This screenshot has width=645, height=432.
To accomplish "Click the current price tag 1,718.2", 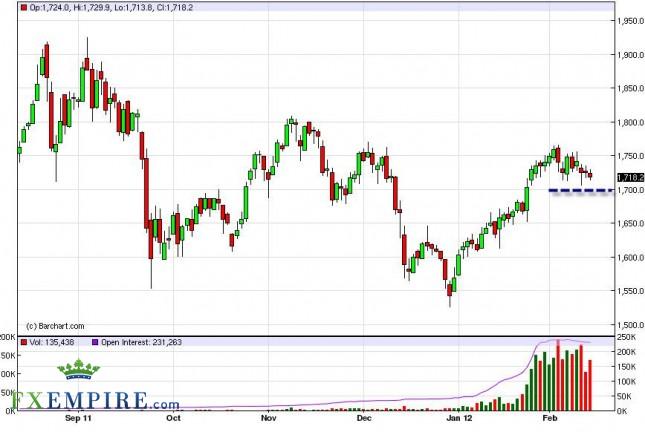I will [x=631, y=177].
